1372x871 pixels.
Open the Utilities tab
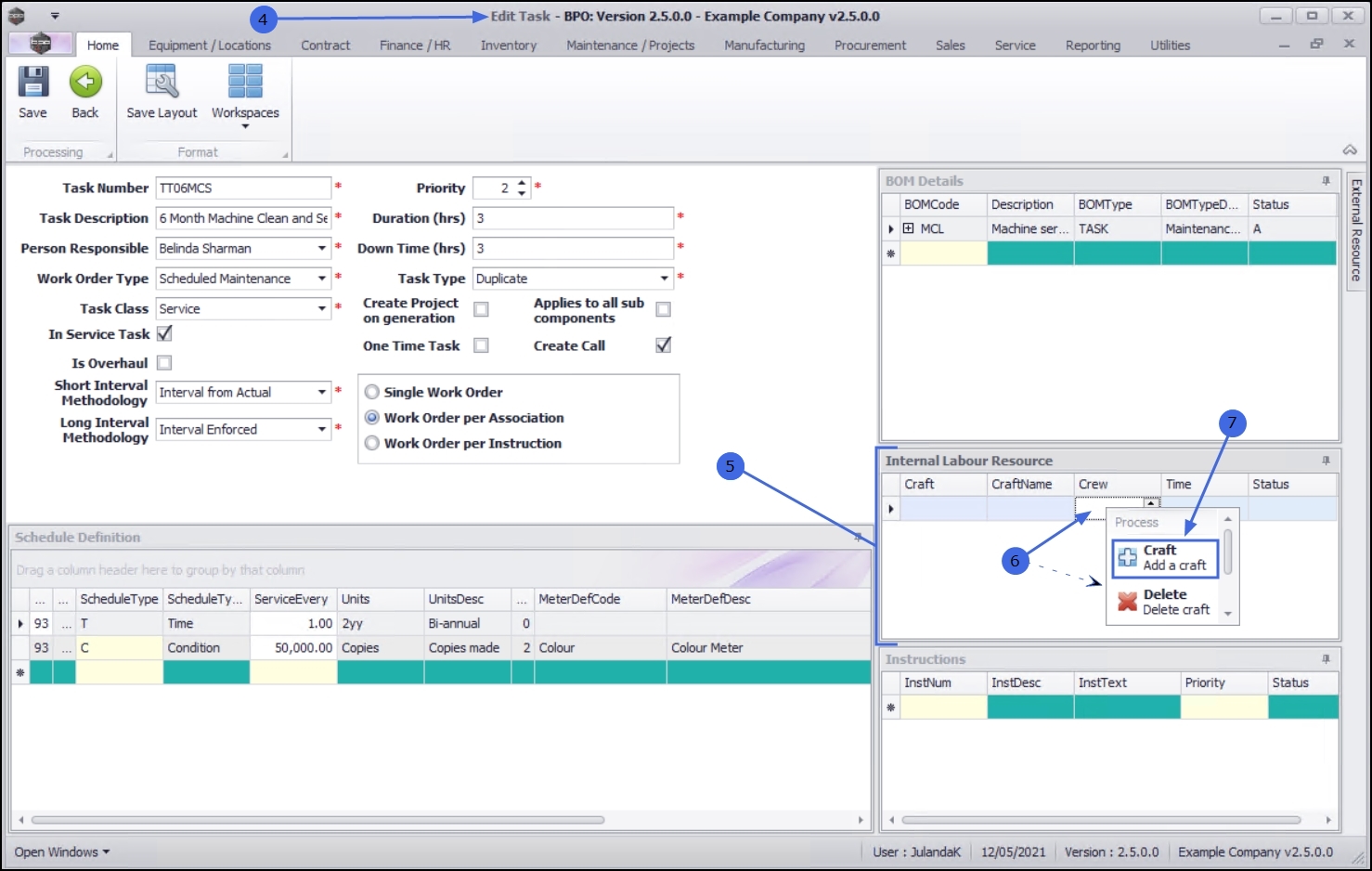click(x=1171, y=45)
